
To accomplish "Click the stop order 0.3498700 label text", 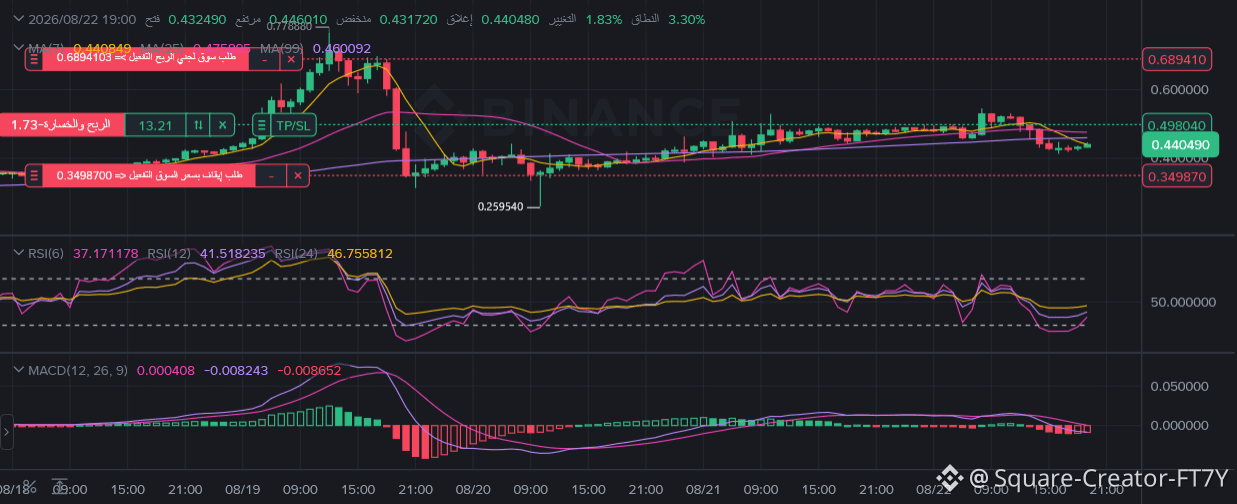I will pos(150,176).
